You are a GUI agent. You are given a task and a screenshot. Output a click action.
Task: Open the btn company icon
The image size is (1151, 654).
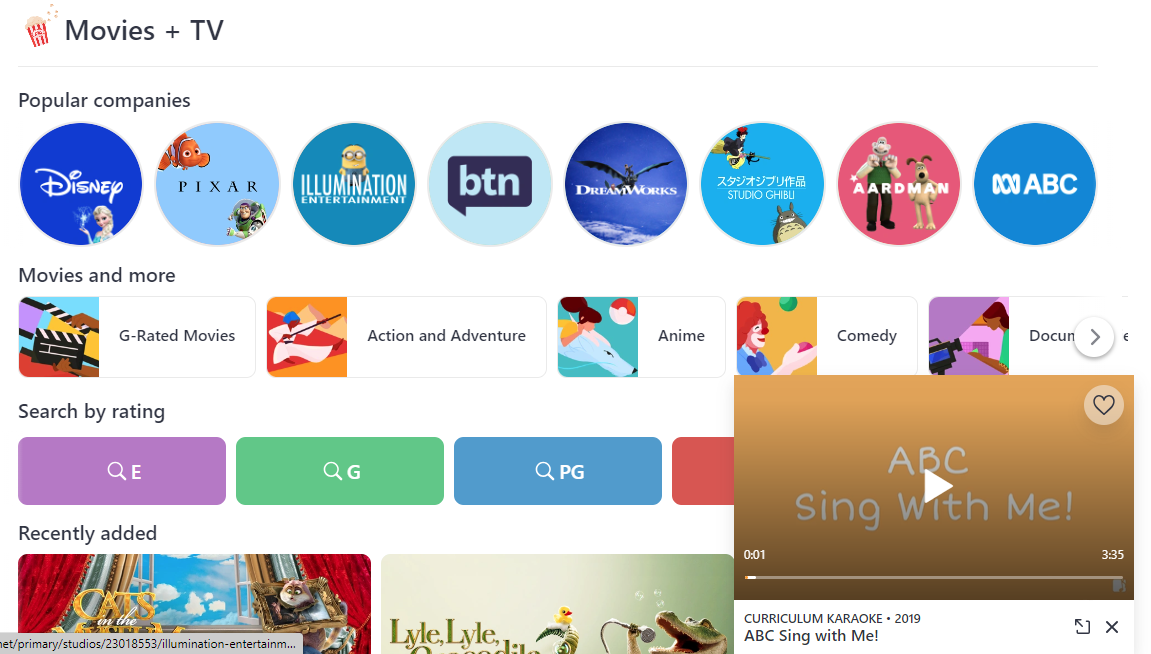click(490, 184)
